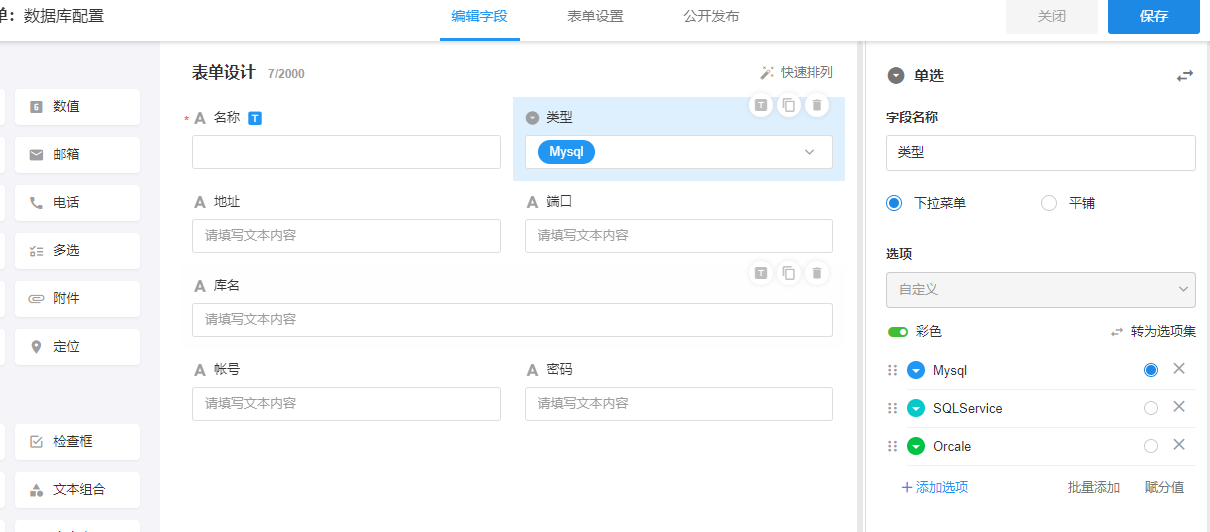Switch to the 表单设置 tab
This screenshot has height=532, width=1210.
click(595, 16)
